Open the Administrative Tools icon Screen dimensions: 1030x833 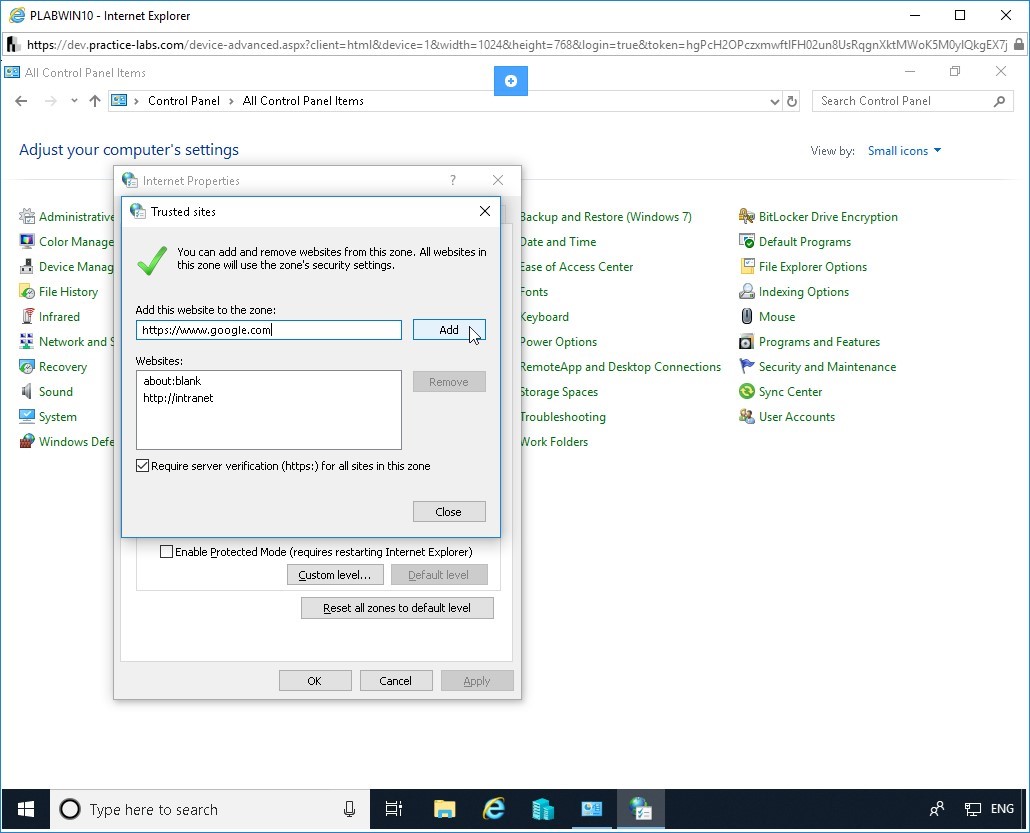pos(27,217)
